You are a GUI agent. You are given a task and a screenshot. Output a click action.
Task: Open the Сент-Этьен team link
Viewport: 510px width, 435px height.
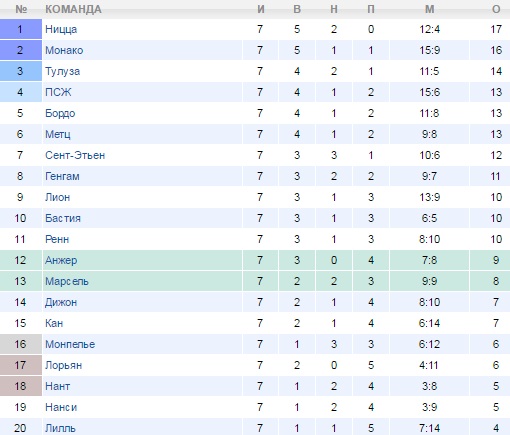tap(75, 155)
